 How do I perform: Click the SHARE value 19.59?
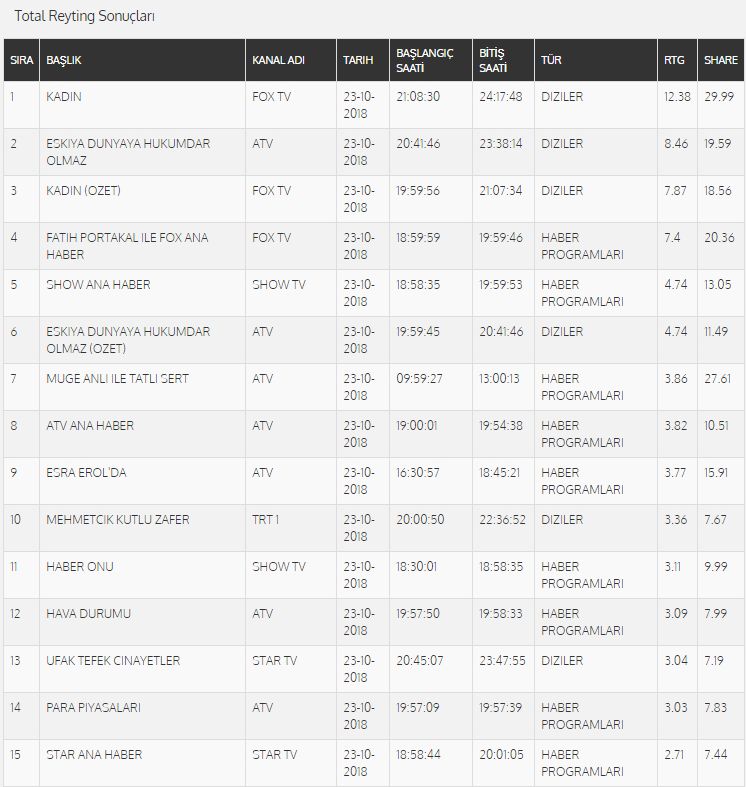[718, 144]
